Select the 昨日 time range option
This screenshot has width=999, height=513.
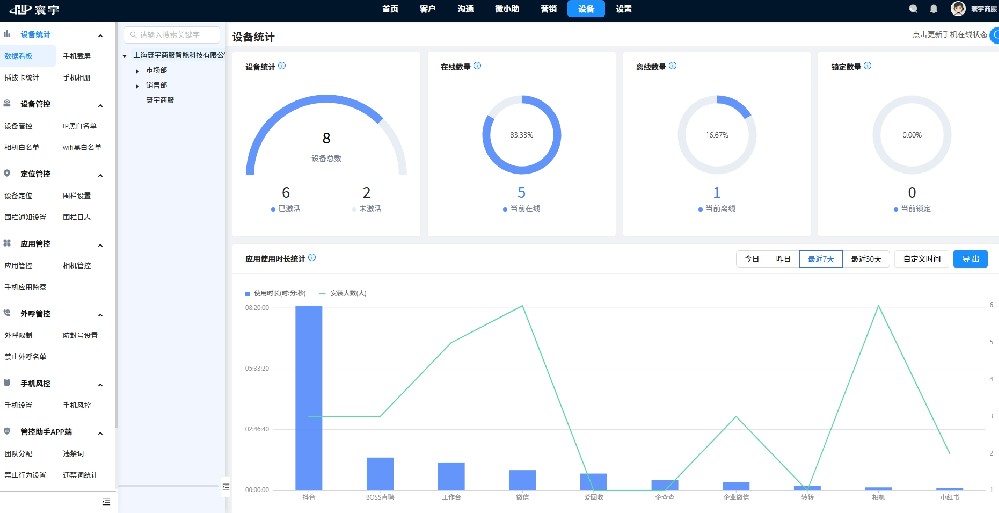click(784, 259)
